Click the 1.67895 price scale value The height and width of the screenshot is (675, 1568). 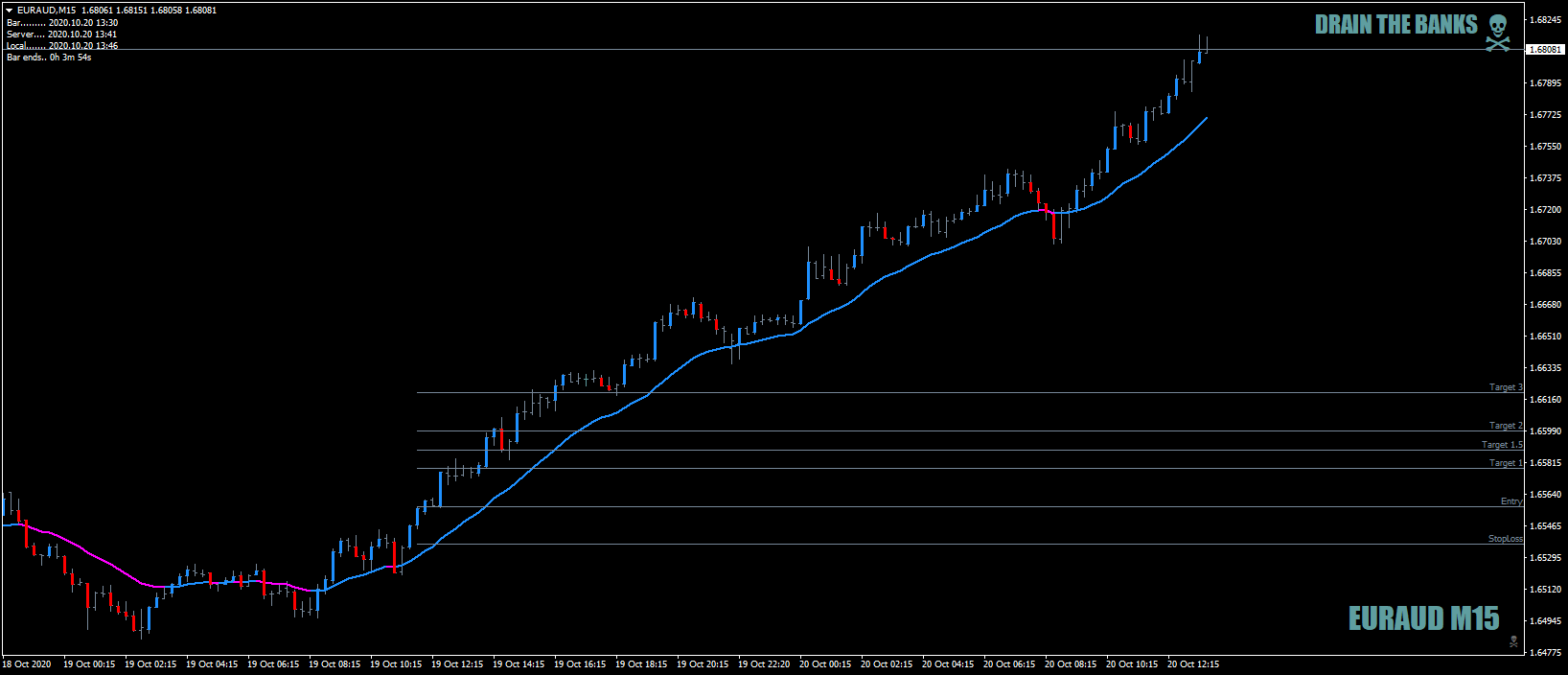(x=1546, y=83)
